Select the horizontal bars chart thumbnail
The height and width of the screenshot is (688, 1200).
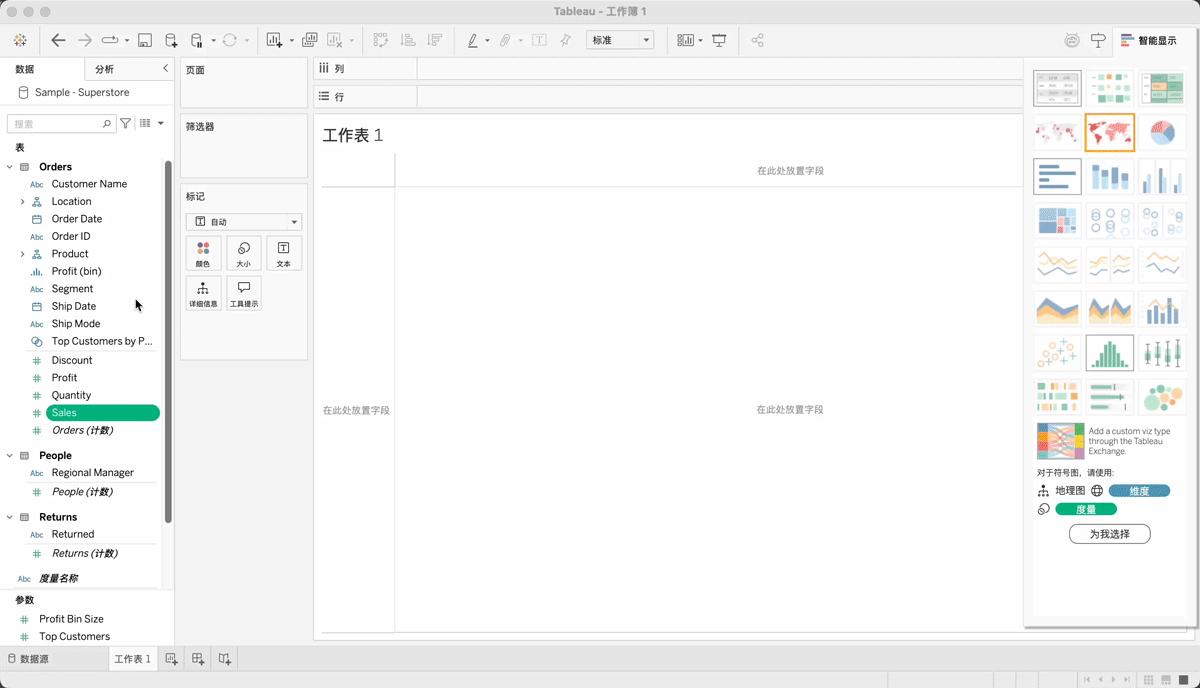[1057, 177]
